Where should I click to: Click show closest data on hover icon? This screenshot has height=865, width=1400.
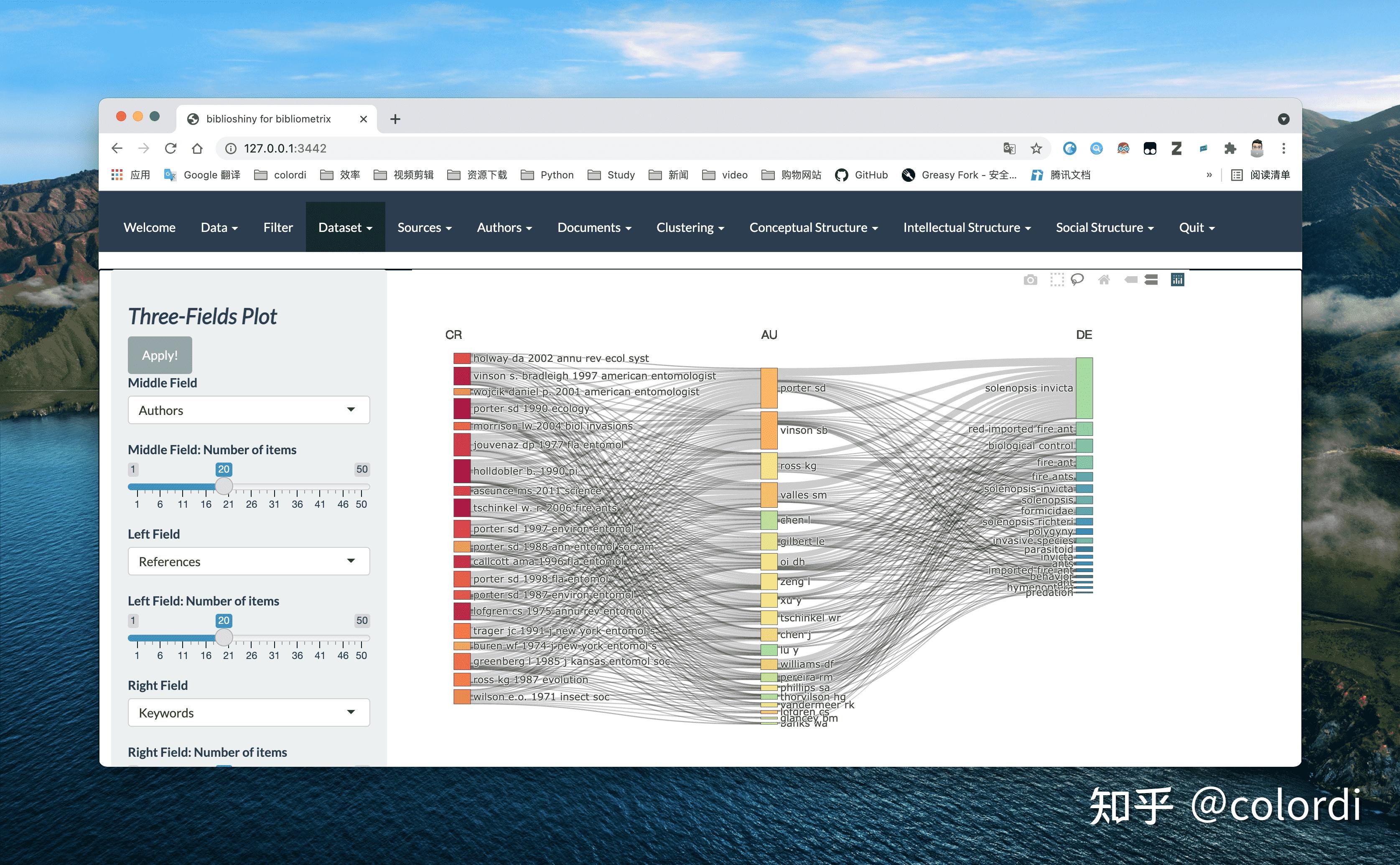tap(1130, 280)
